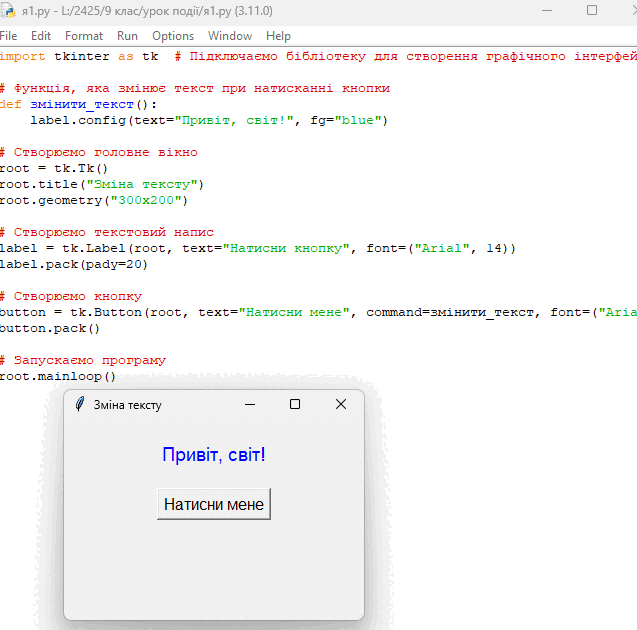The image size is (637, 630).
Task: Click the comment '# Створюємо текстовий напис'
Action: [107, 232]
